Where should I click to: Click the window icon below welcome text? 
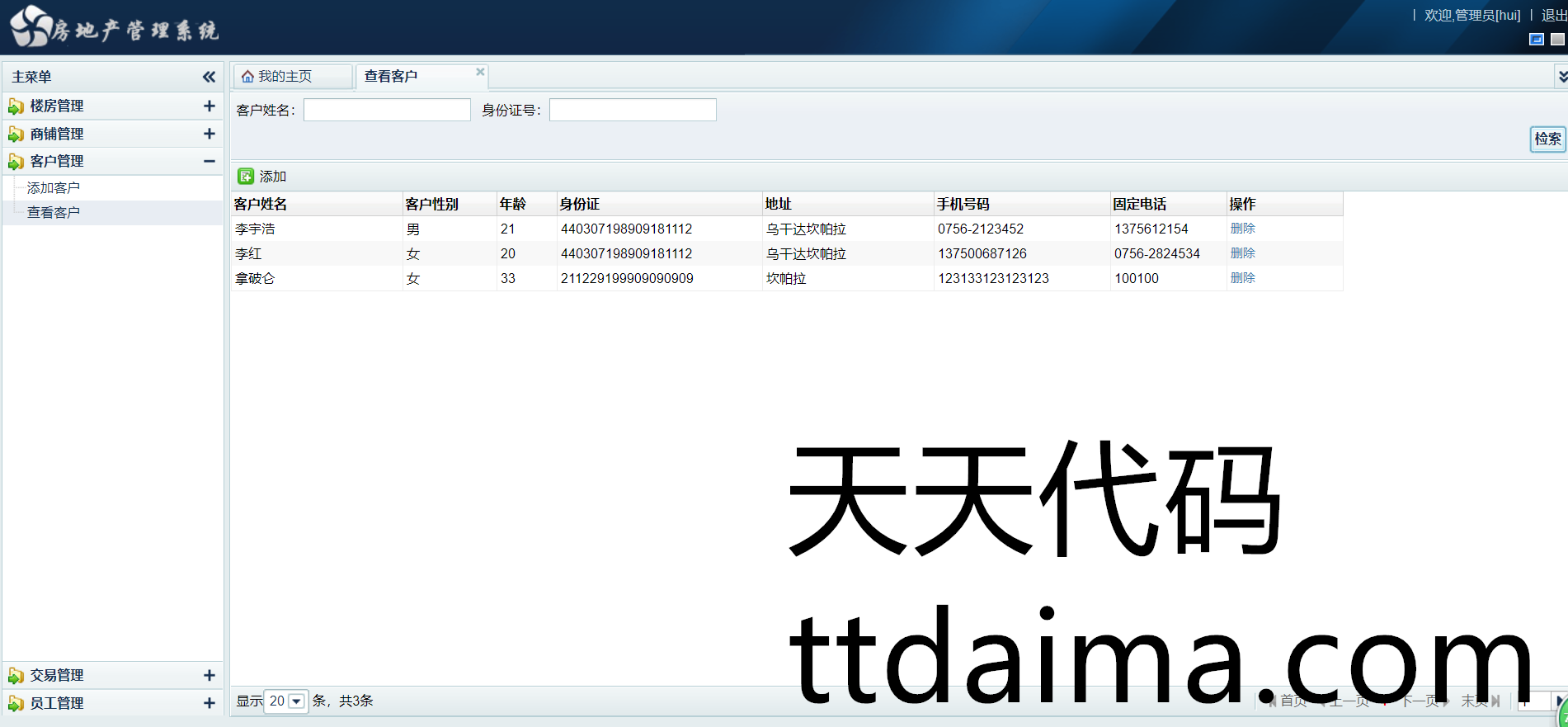click(1536, 40)
